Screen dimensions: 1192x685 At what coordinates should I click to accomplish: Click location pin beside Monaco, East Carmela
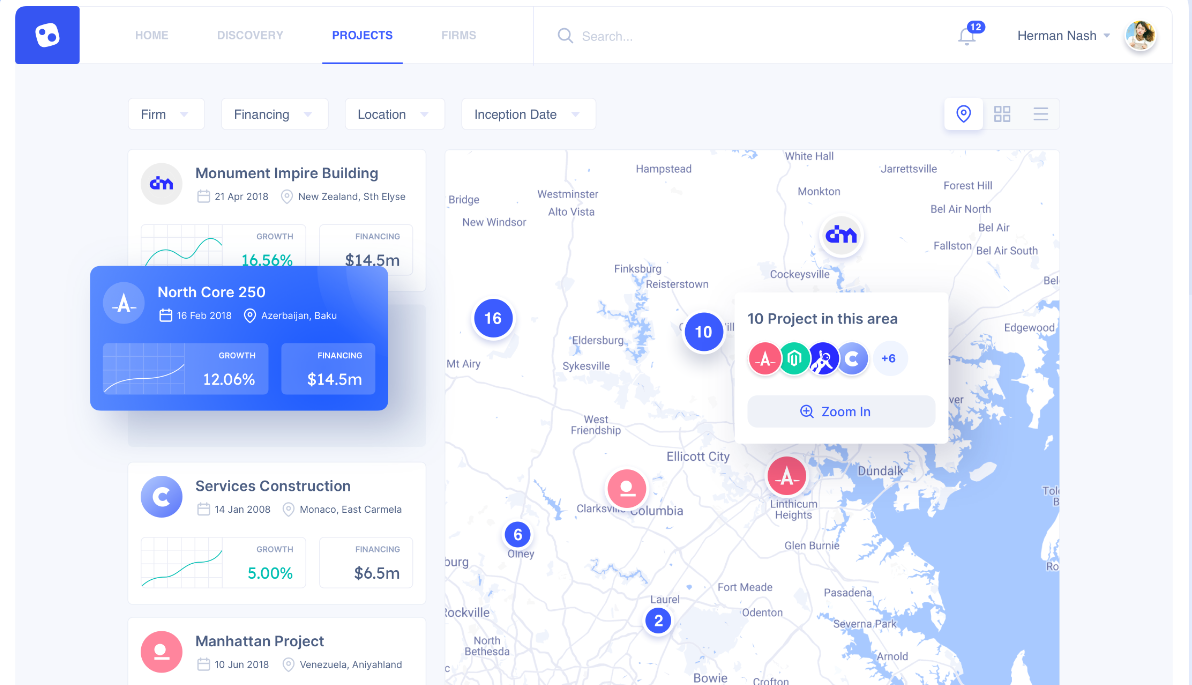tap(288, 509)
